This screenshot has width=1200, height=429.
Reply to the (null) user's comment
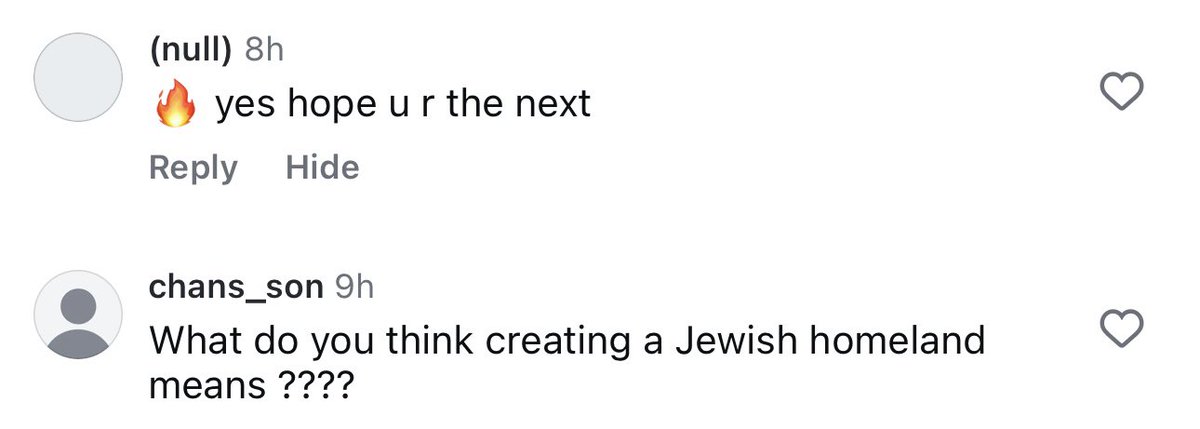(x=193, y=167)
